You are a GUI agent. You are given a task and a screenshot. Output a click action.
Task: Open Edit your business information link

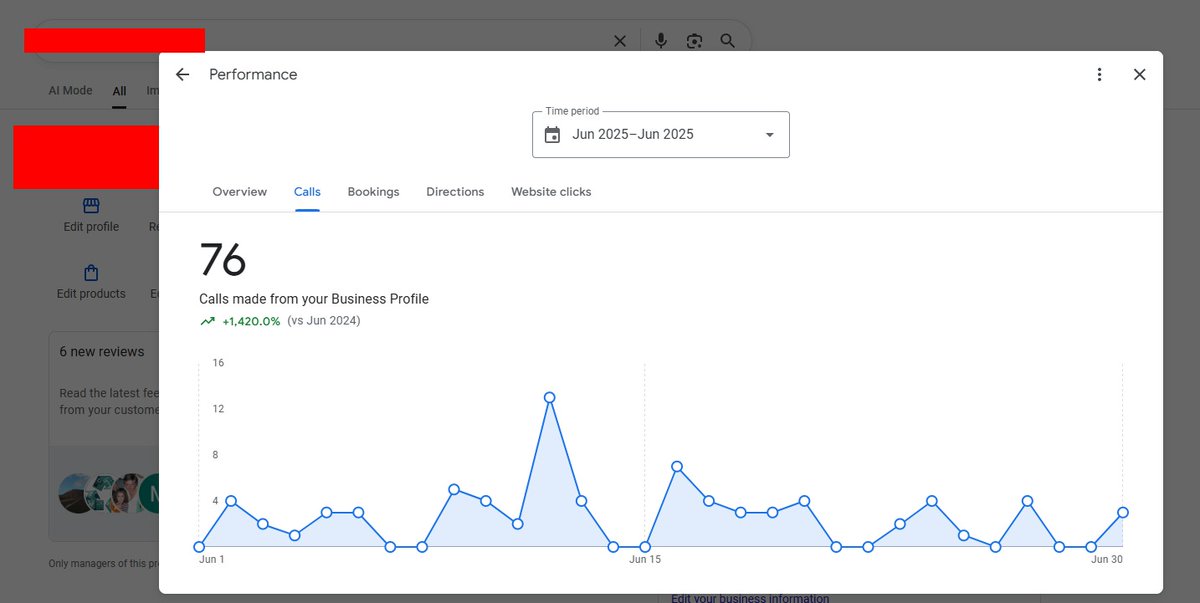[x=749, y=596]
